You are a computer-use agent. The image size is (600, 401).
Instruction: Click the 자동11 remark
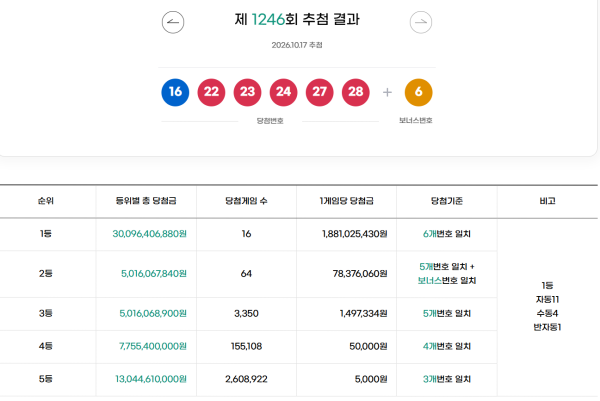548,300
